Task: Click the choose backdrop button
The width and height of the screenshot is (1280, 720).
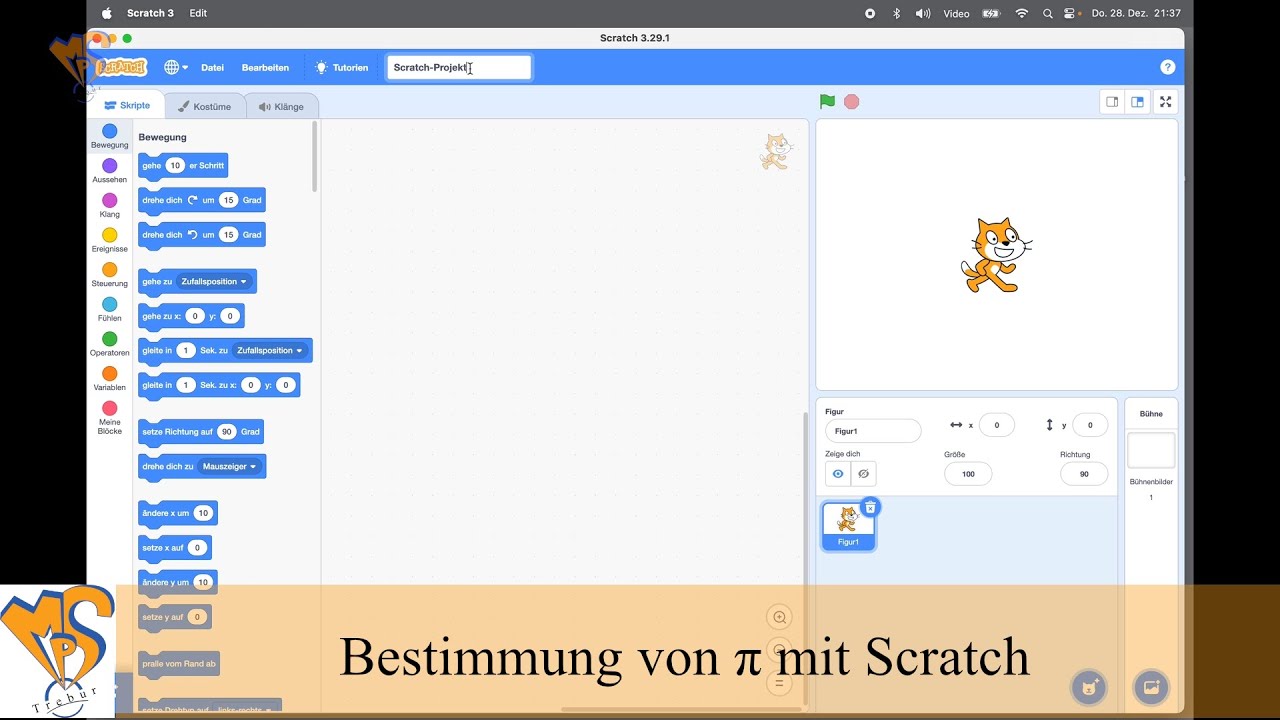Action: click(x=1151, y=687)
